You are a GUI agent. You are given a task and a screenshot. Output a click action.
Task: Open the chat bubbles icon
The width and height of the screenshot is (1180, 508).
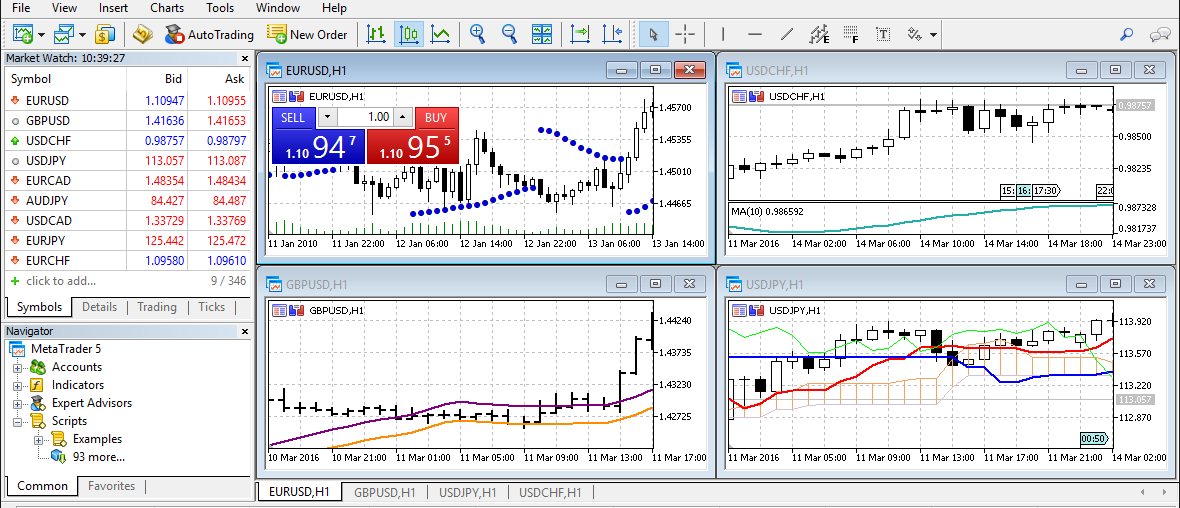pyautogui.click(x=1159, y=34)
